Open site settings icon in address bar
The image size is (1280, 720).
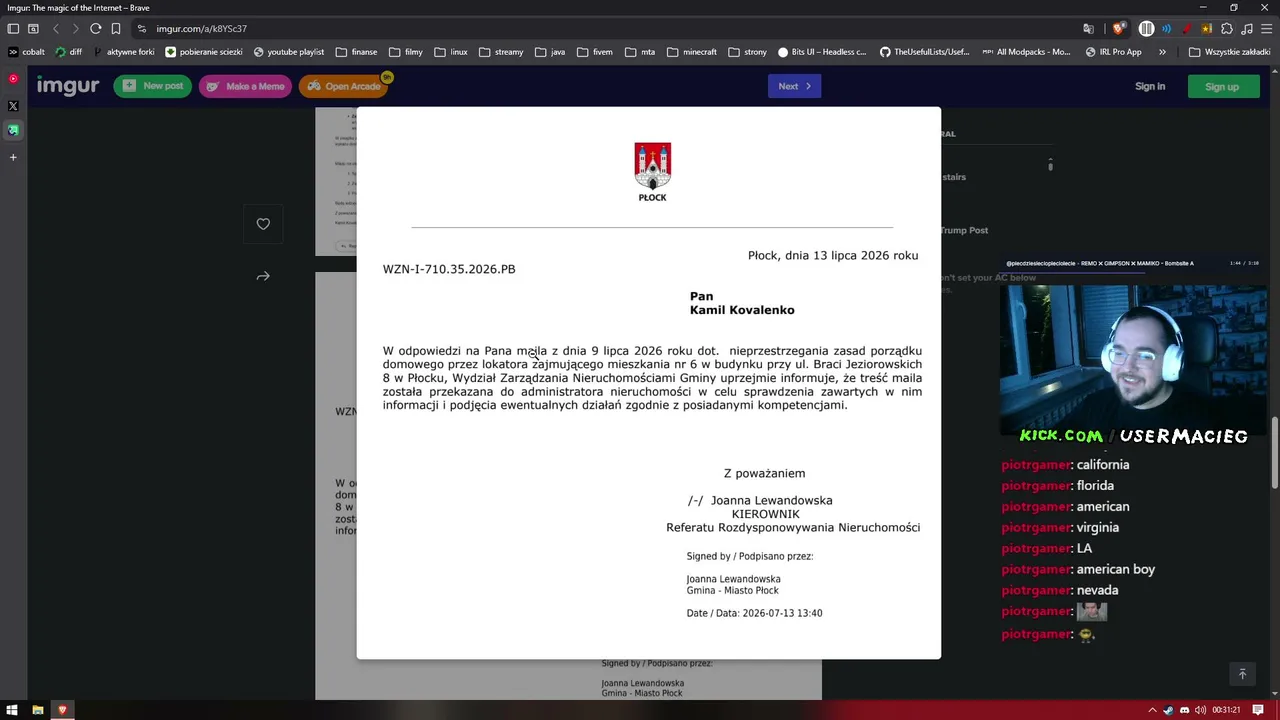[142, 29]
